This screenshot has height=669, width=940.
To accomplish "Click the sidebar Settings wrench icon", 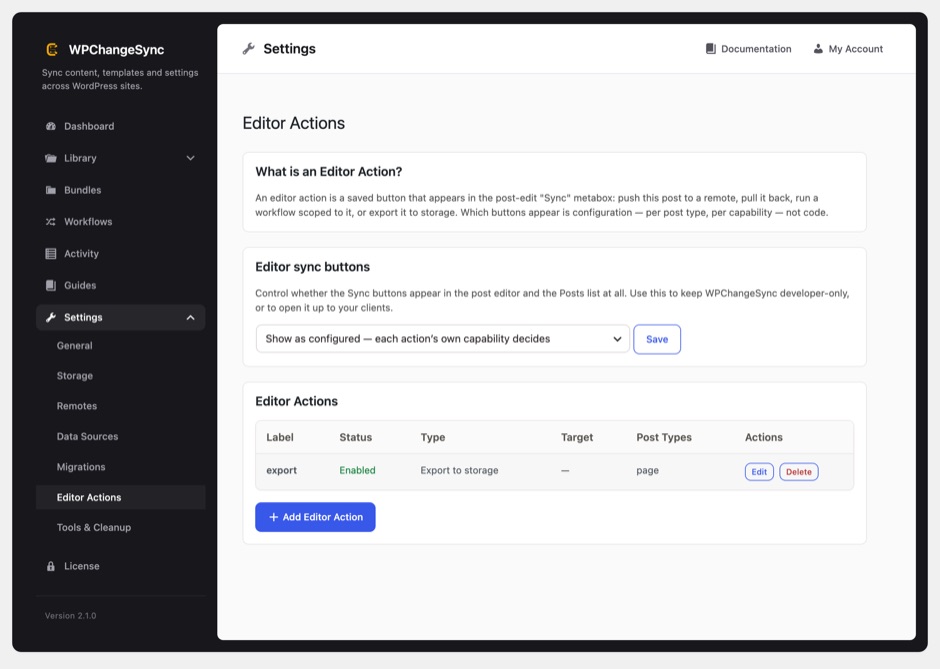I will point(51,317).
